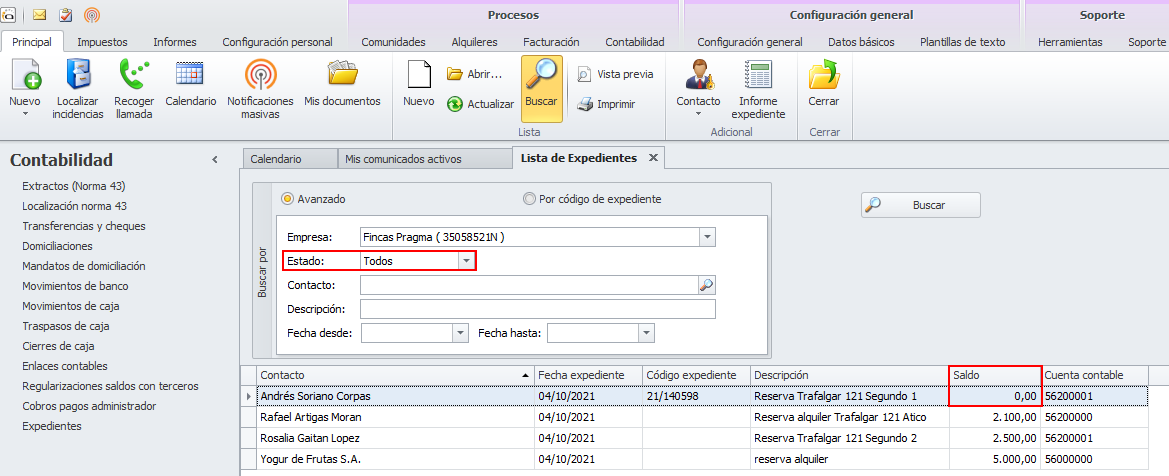The width and height of the screenshot is (1169, 476).
Task: Click the Localizar incidencias icon
Action: point(79,77)
